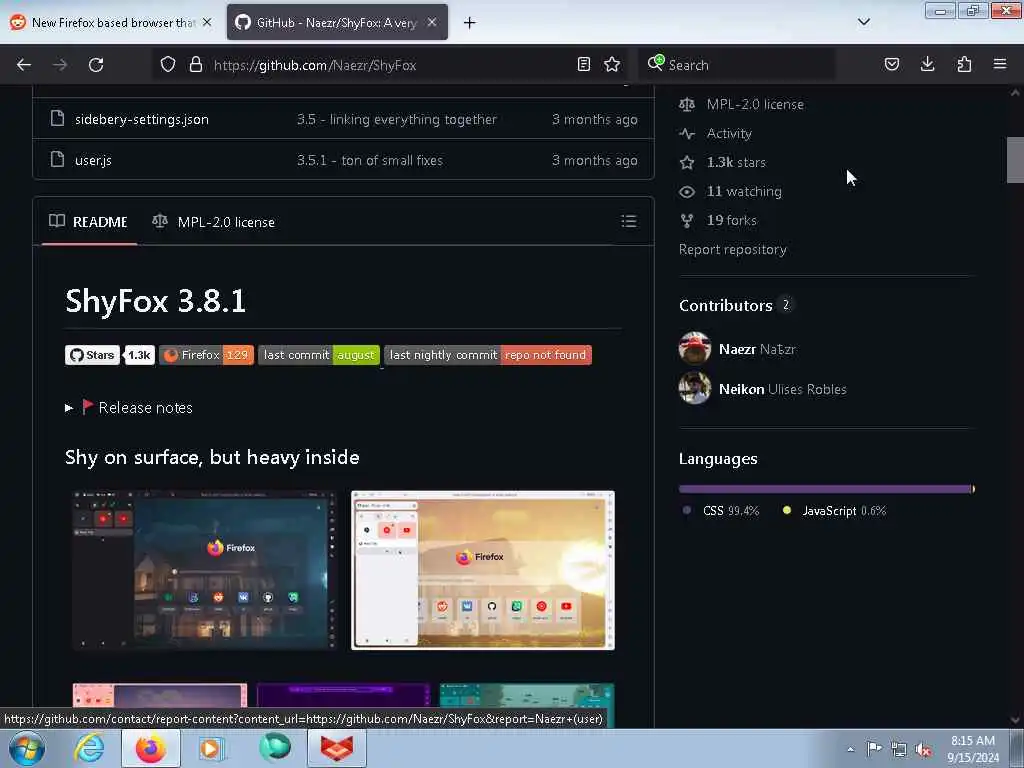Open the Firefox downloads panel
This screenshot has width=1024, height=768.
click(927, 64)
